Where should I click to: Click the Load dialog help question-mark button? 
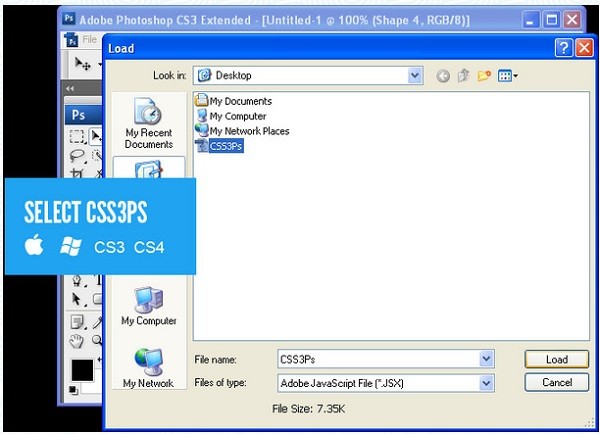pyautogui.click(x=563, y=48)
